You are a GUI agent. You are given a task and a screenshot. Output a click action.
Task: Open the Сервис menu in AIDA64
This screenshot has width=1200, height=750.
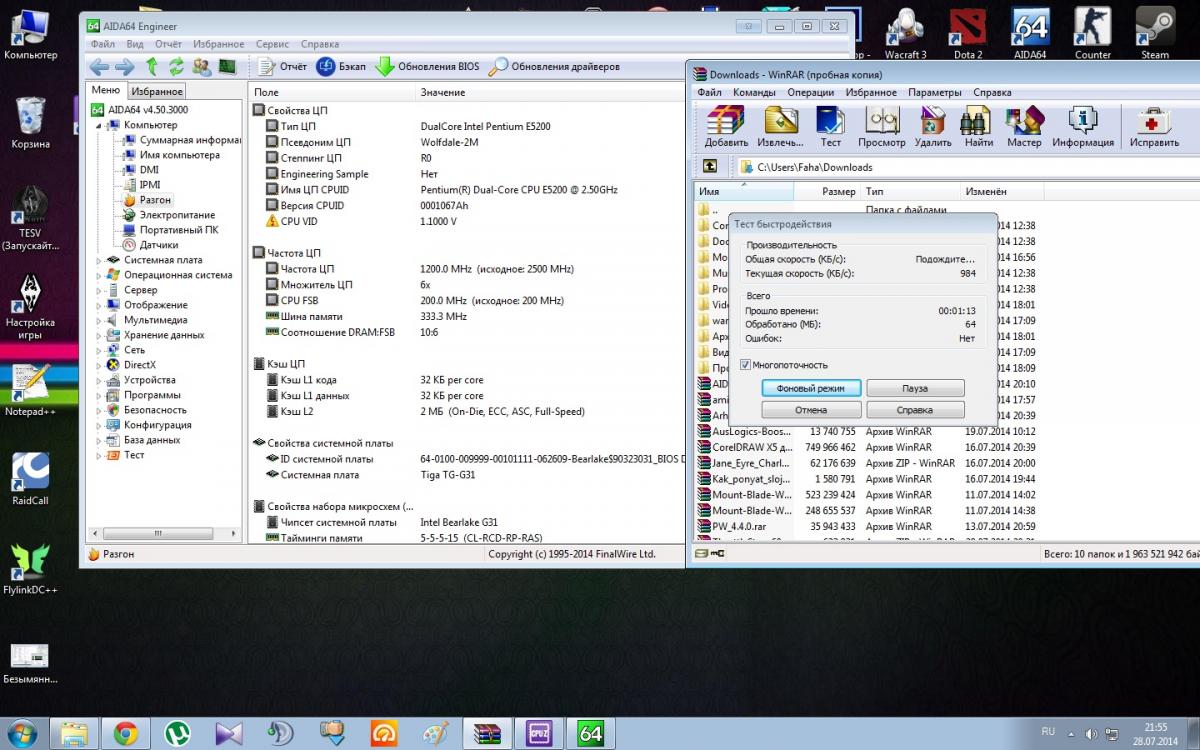click(x=272, y=44)
